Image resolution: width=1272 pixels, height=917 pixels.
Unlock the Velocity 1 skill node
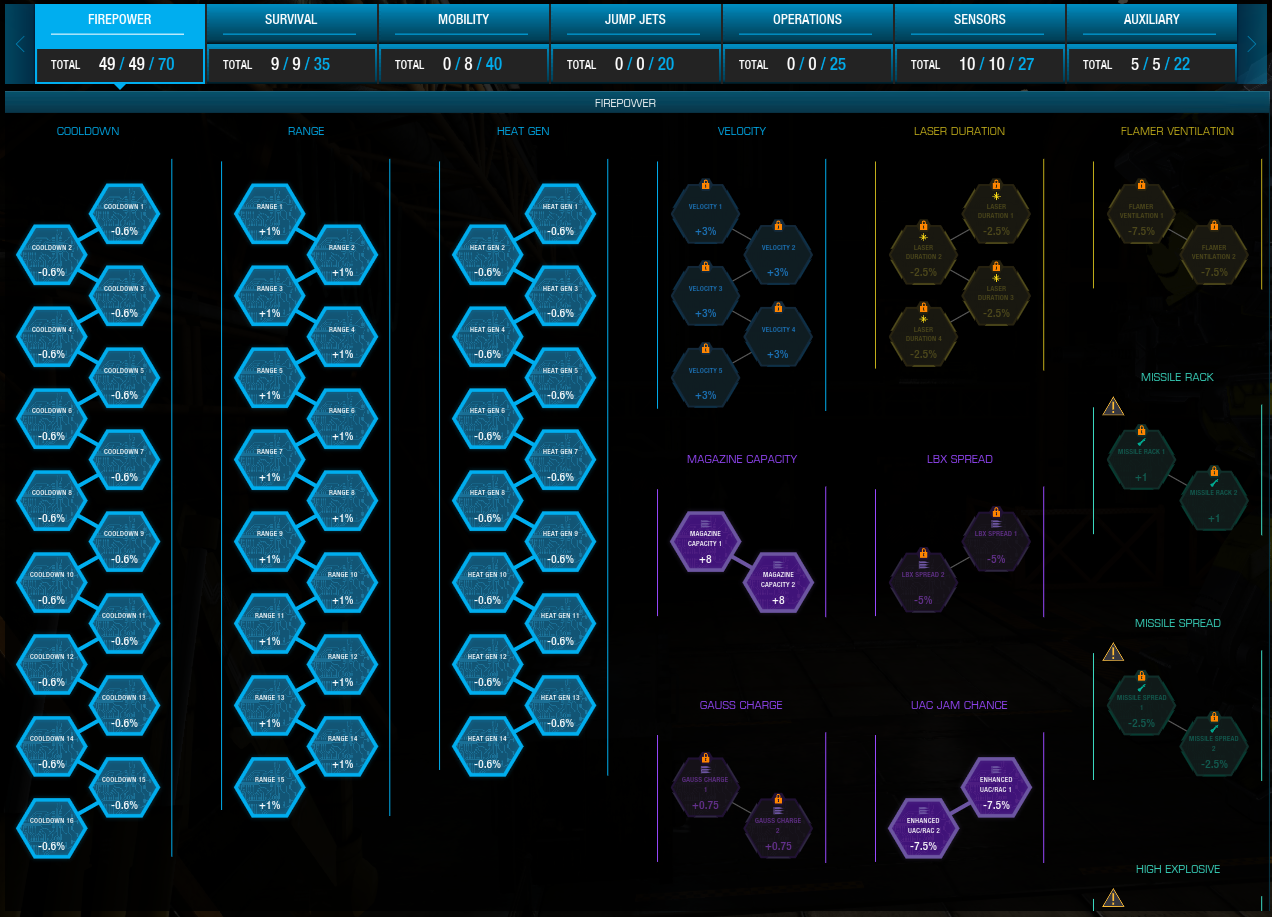click(705, 216)
